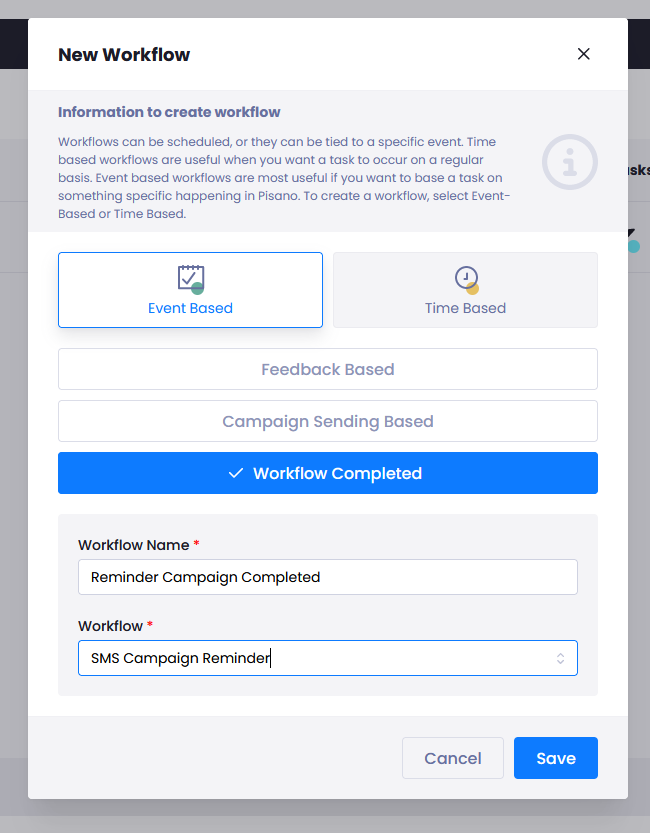Screen dimensions: 650x833
Task: Choose the Feedback Based option
Action: pyautogui.click(x=328, y=369)
